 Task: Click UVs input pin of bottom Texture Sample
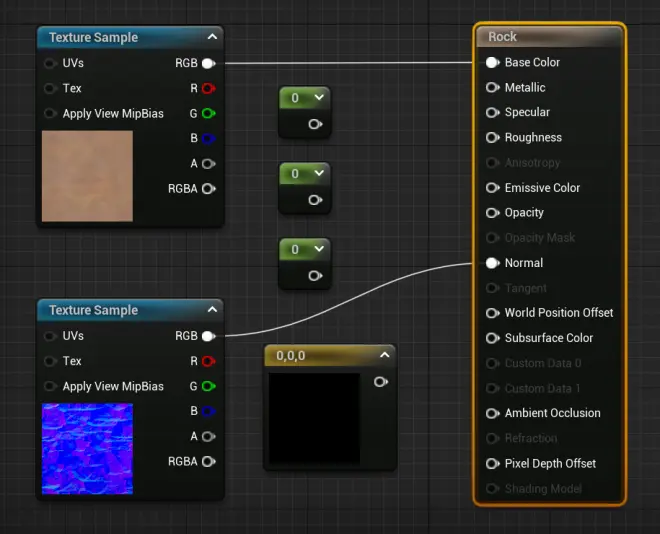(x=50, y=336)
